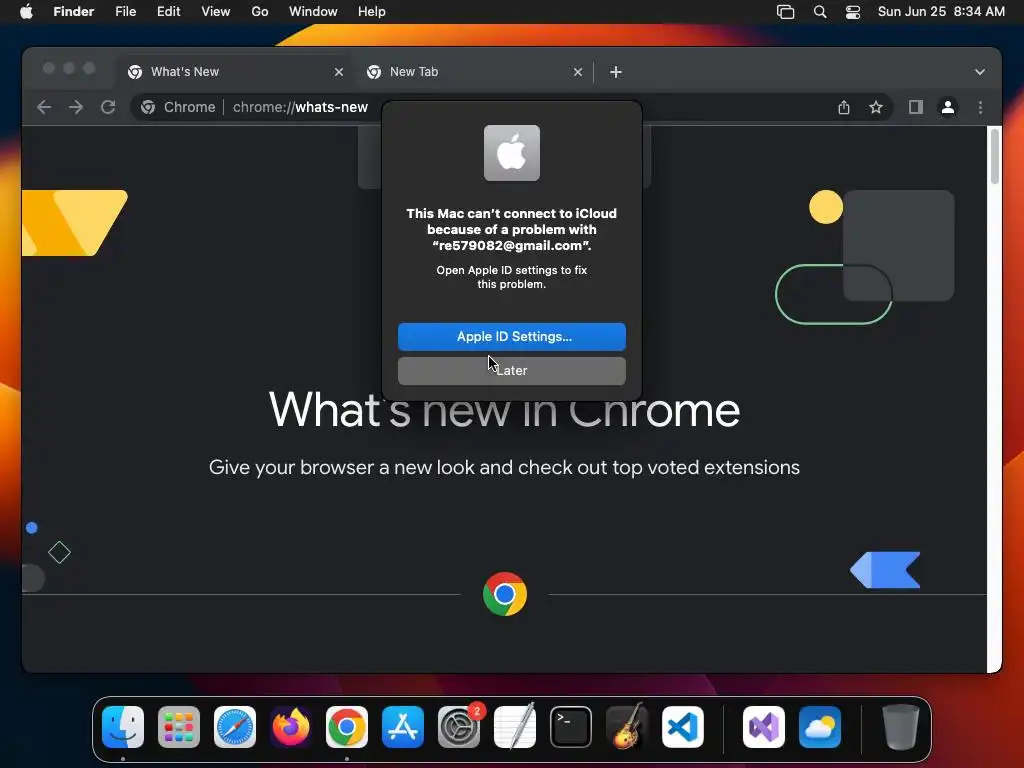This screenshot has width=1024, height=768.
Task: Open the Window menu
Action: pos(313,12)
